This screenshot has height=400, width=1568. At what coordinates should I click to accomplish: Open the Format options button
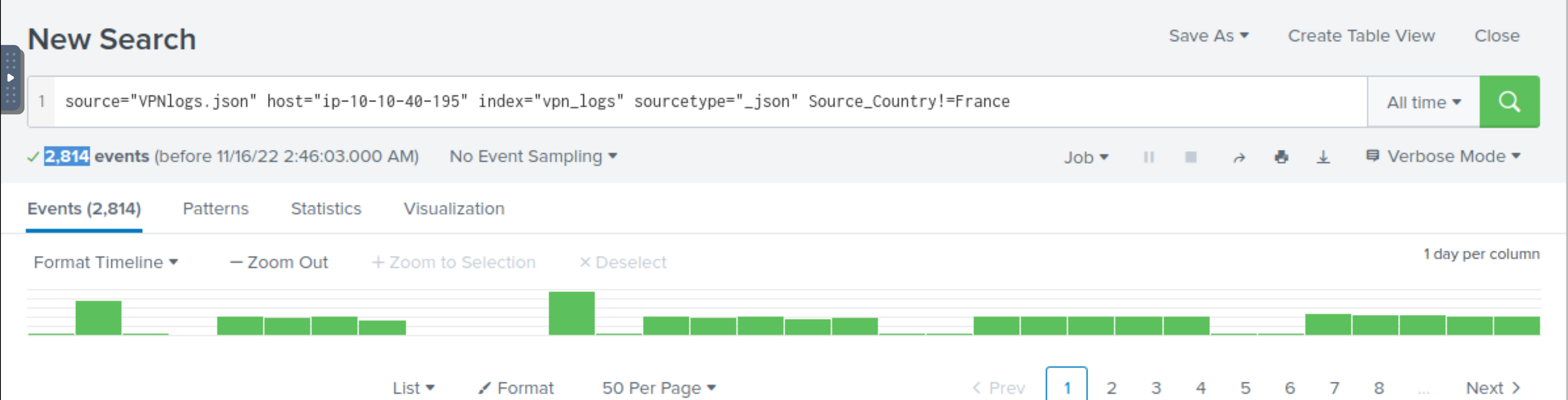click(x=516, y=388)
